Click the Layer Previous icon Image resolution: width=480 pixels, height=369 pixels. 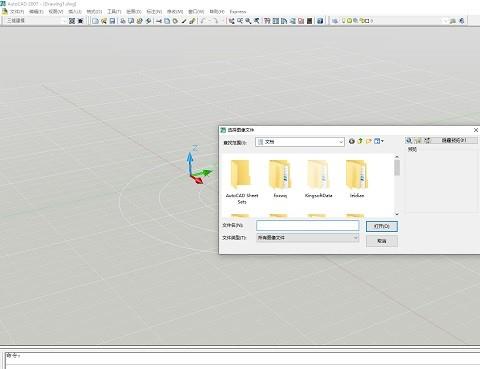click(x=462, y=21)
